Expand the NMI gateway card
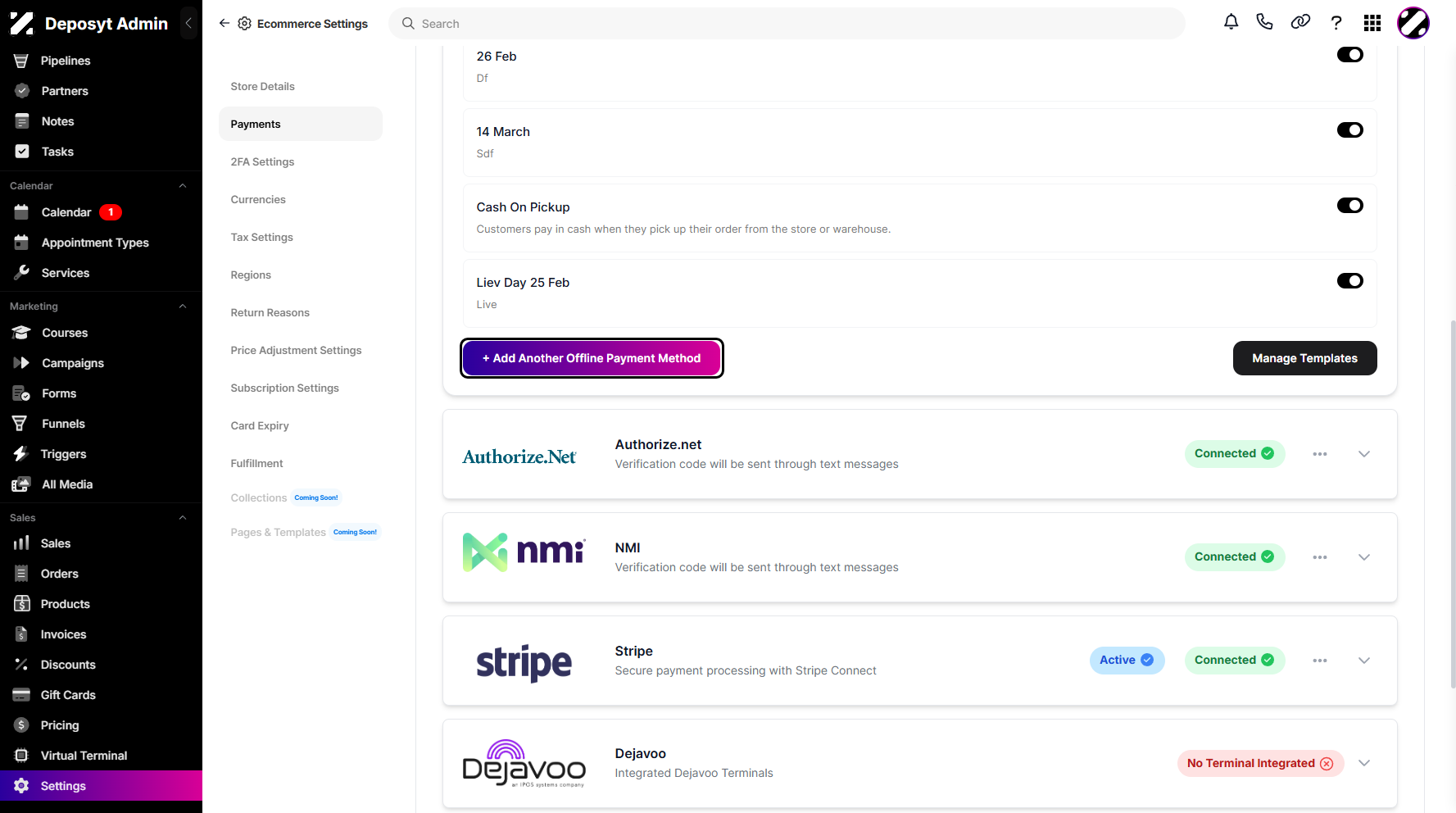Image resolution: width=1456 pixels, height=813 pixels. pyautogui.click(x=1364, y=557)
